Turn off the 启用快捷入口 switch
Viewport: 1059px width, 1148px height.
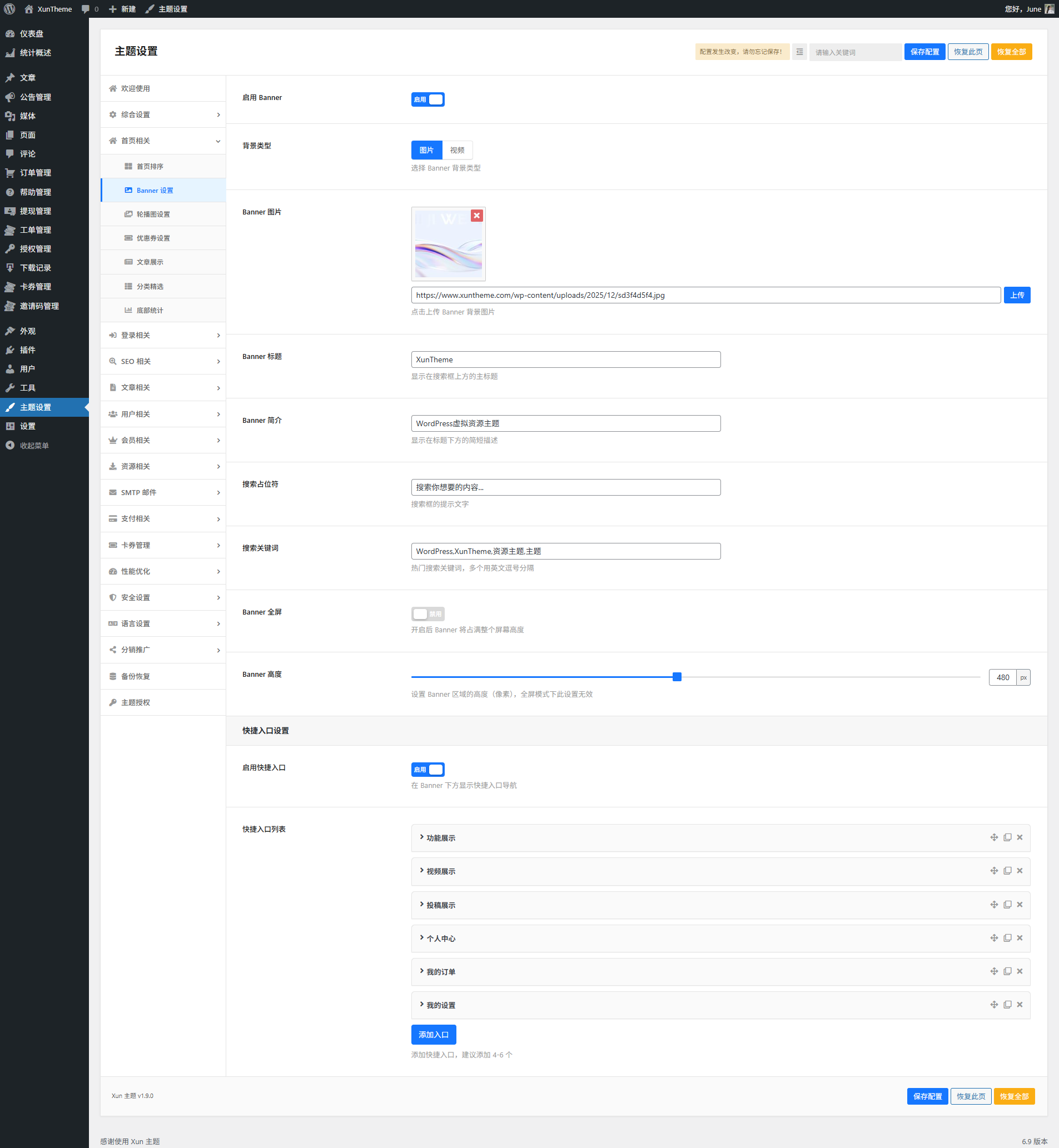click(x=427, y=770)
